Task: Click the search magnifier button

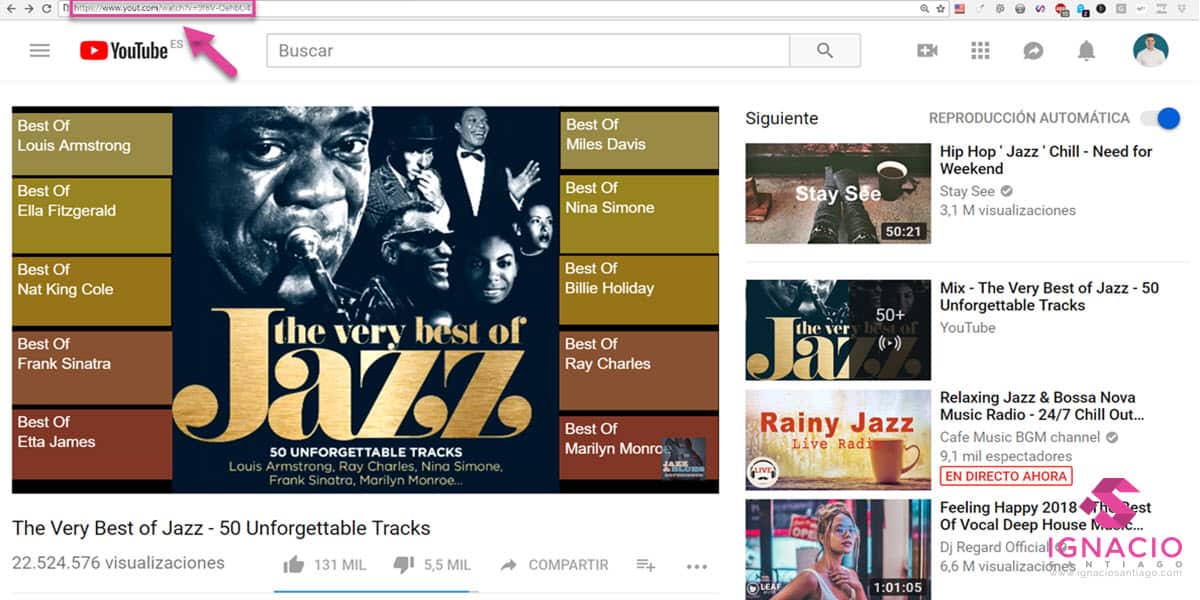Action: tap(825, 51)
